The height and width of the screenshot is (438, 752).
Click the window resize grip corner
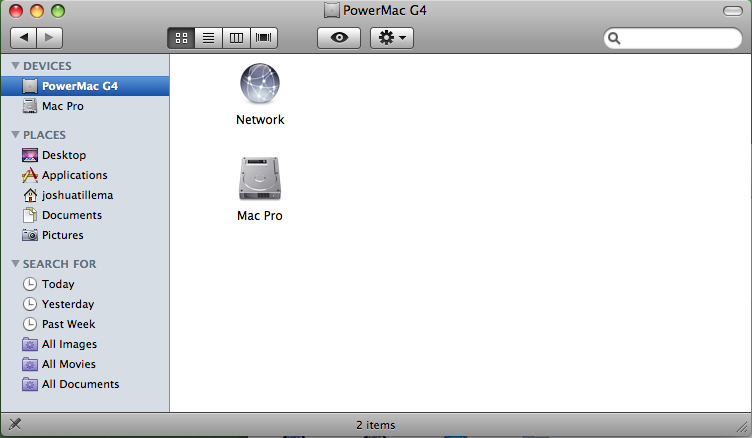[743, 426]
